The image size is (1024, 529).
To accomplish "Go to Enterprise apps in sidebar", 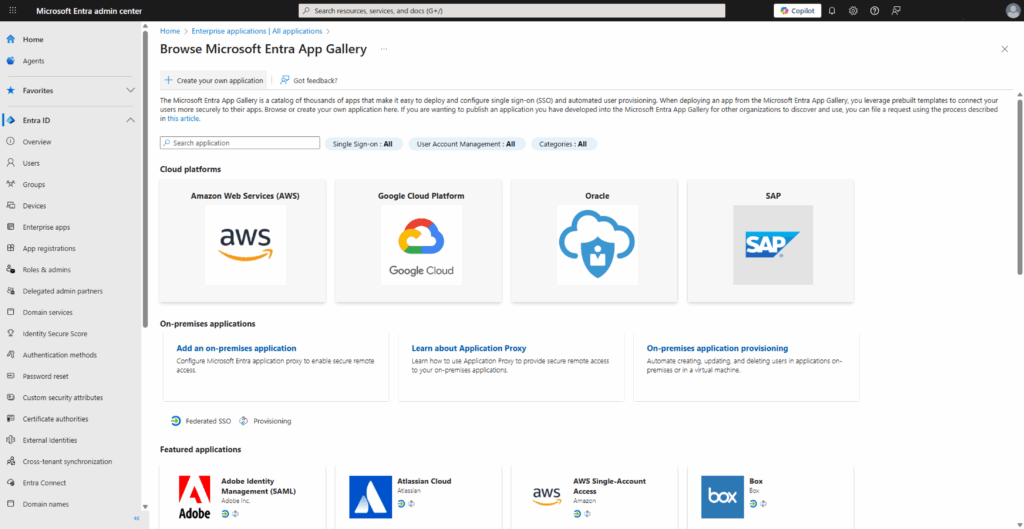I will click(46, 227).
